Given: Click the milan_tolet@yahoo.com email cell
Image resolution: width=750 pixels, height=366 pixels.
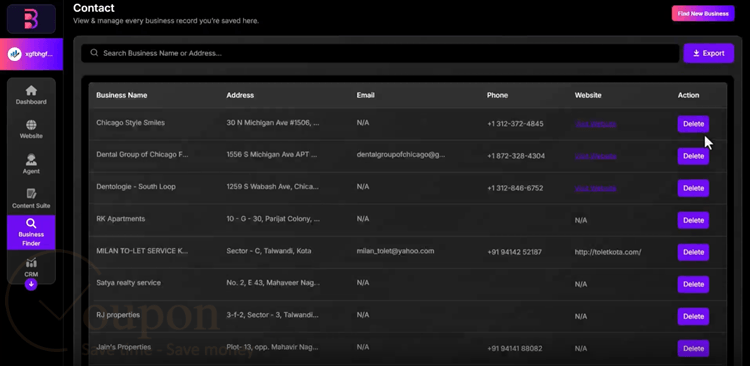Looking at the screenshot, I should pos(395,251).
